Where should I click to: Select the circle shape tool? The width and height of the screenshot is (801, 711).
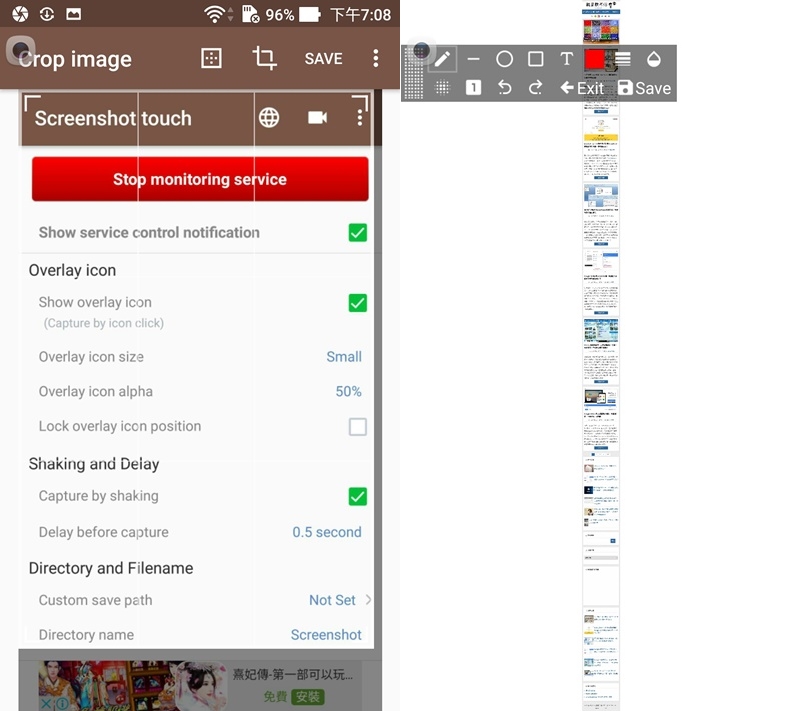pos(504,59)
